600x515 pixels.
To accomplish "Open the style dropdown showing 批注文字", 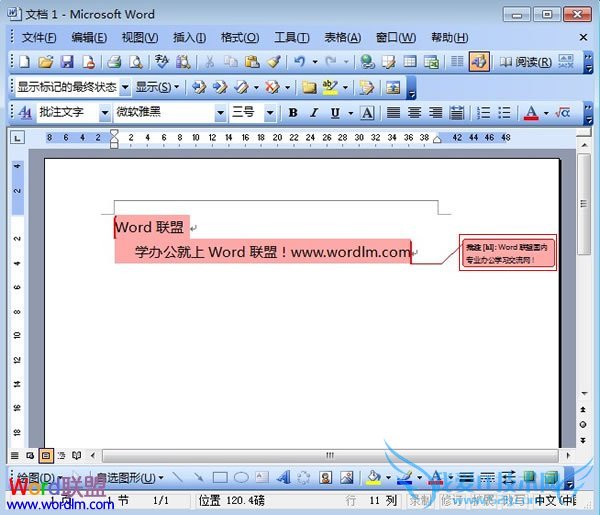I will [104, 113].
